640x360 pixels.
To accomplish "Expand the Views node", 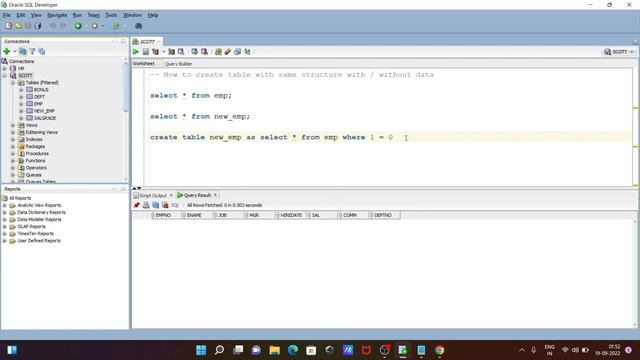I will pos(13,125).
